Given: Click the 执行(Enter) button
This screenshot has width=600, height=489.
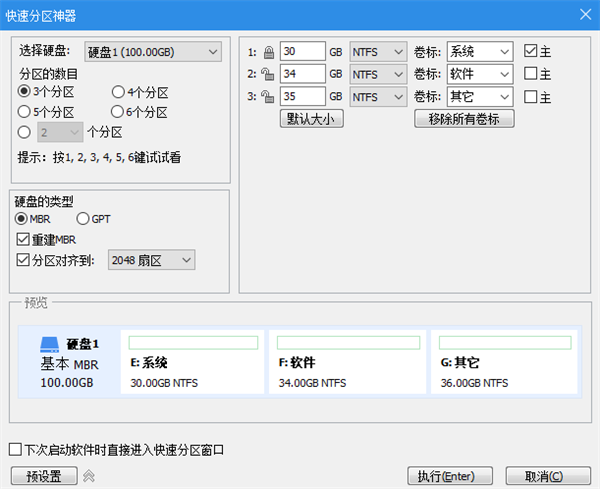Looking at the screenshot, I should pyautogui.click(x=450, y=476).
